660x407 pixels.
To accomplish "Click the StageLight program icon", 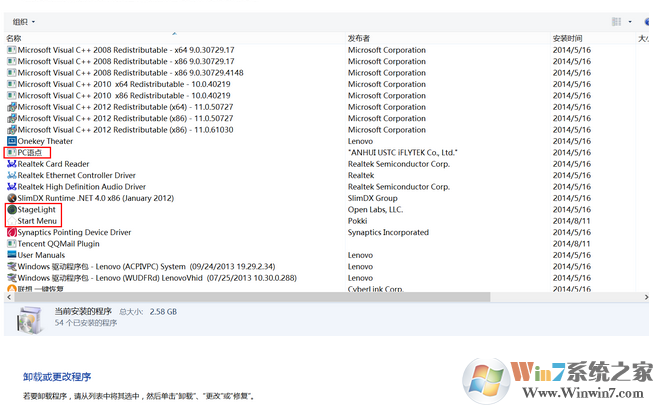I will pos(12,209).
